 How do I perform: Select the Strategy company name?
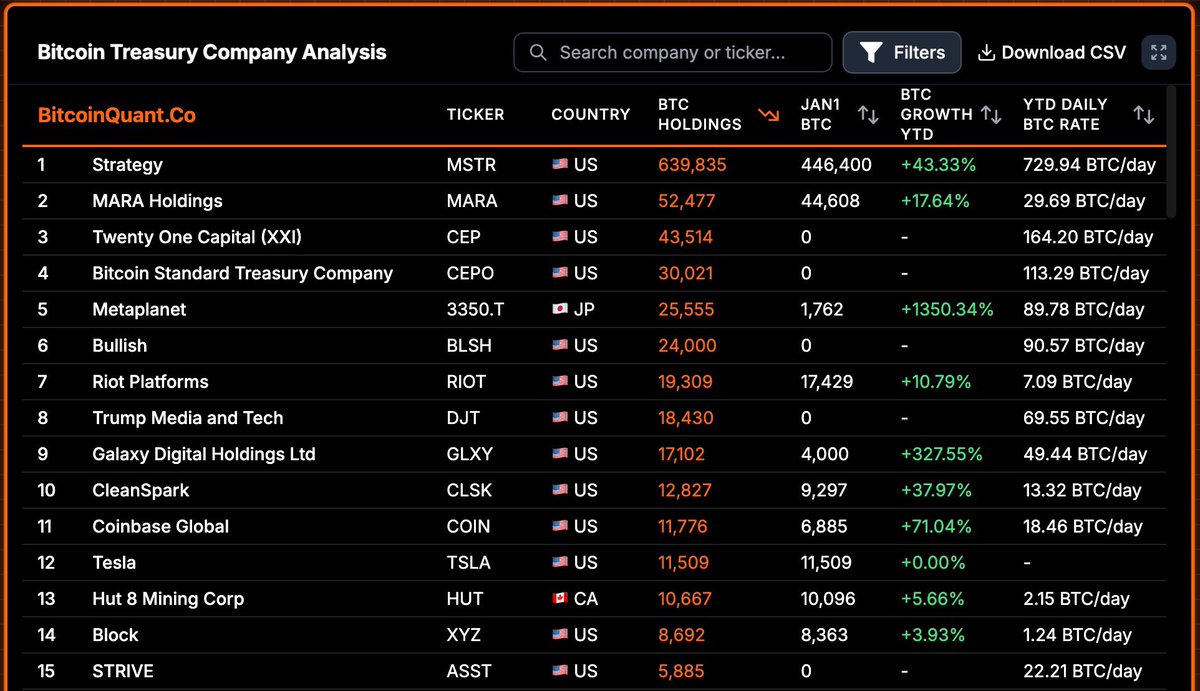(x=127, y=165)
